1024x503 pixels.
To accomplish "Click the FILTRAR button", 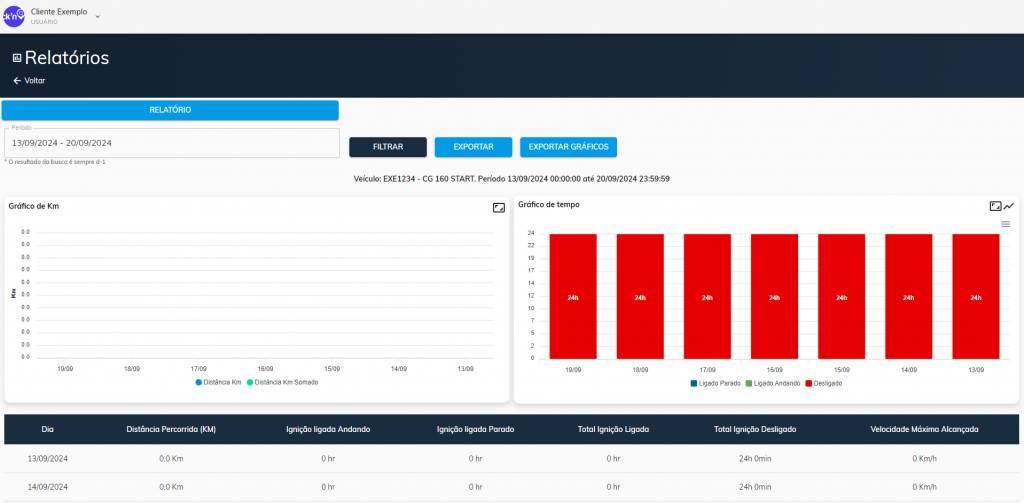I will coord(388,147).
